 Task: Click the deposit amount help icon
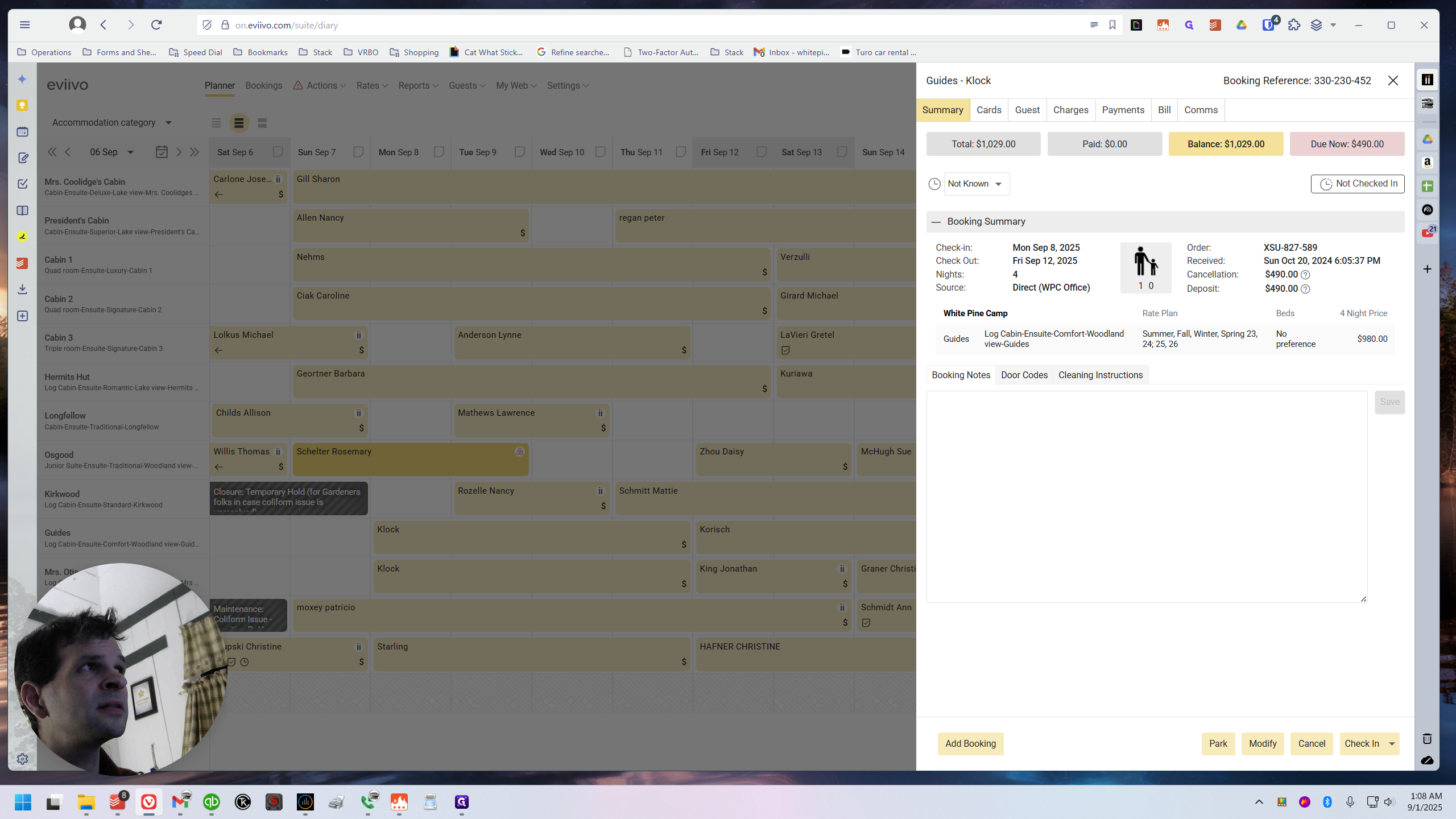[x=1306, y=289]
